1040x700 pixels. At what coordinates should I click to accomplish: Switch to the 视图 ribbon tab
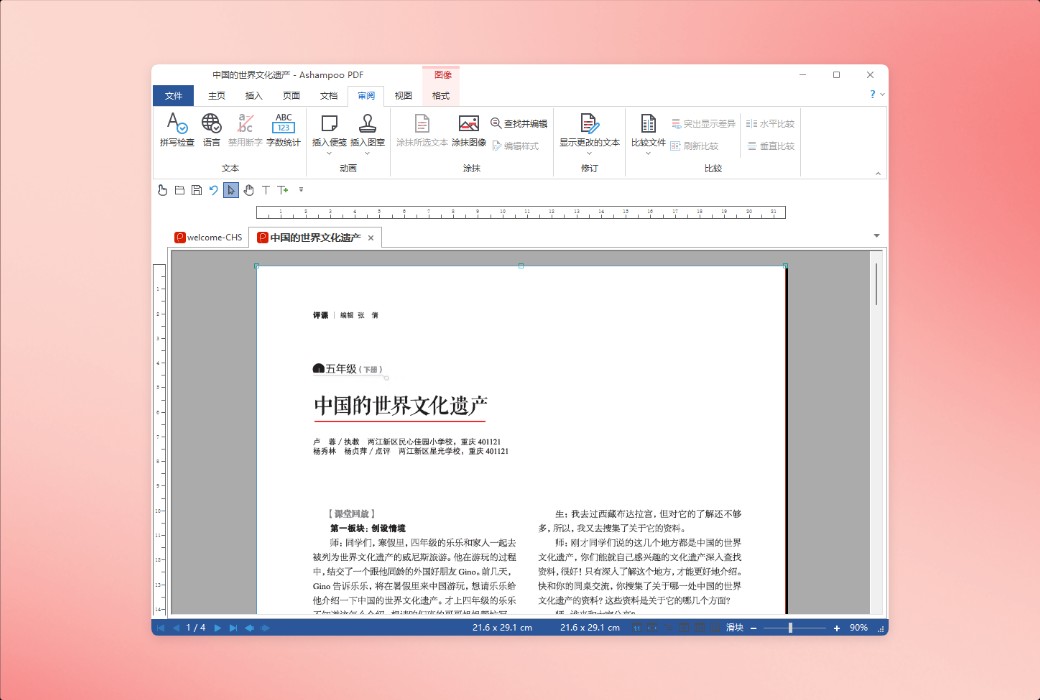pyautogui.click(x=403, y=95)
